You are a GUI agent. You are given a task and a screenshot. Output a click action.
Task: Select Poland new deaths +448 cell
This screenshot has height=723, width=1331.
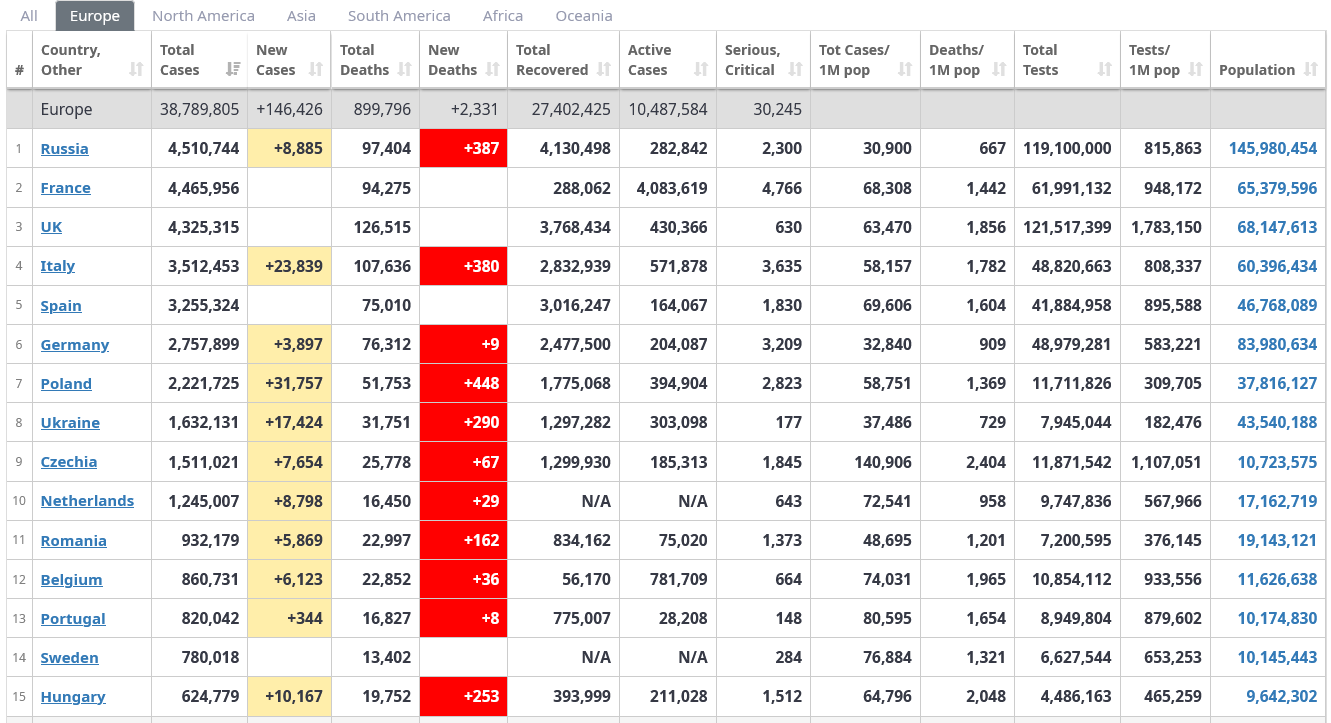pyautogui.click(x=464, y=384)
